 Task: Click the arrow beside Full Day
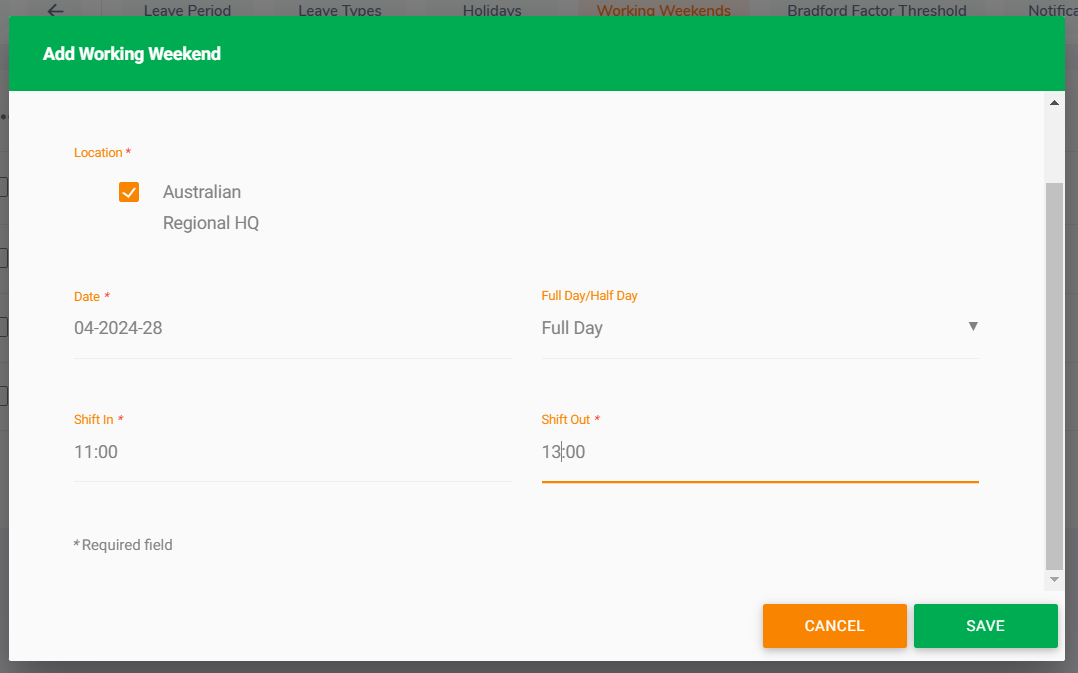pyautogui.click(x=973, y=326)
